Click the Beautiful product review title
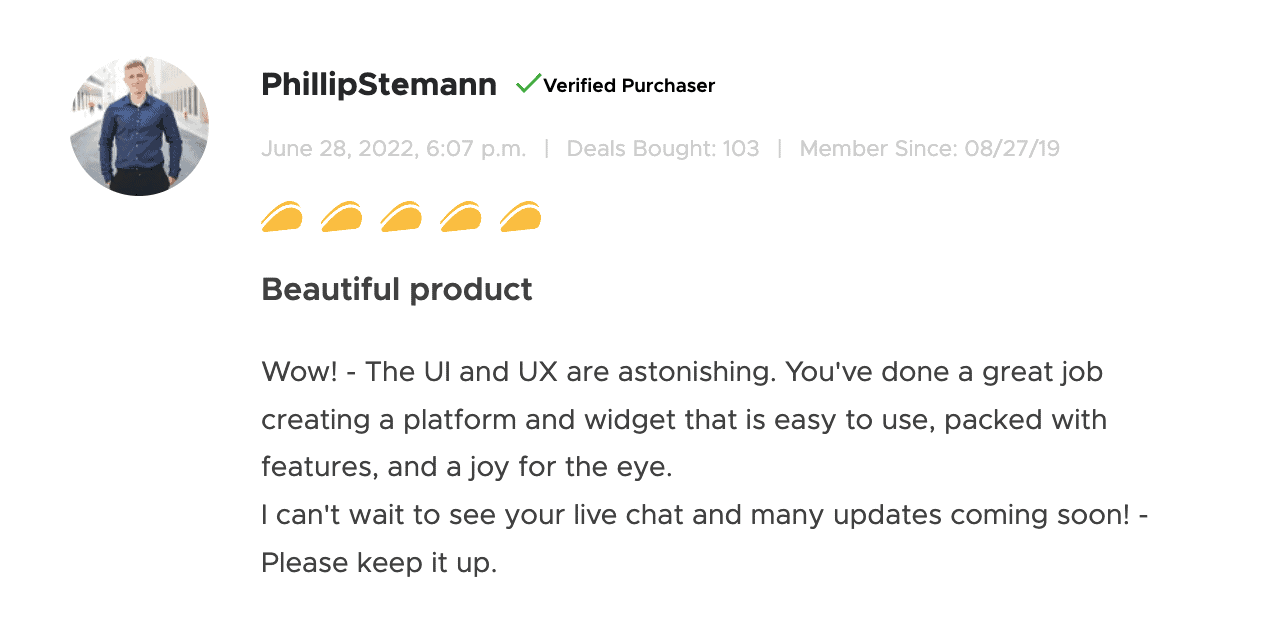The image size is (1278, 618). click(397, 290)
